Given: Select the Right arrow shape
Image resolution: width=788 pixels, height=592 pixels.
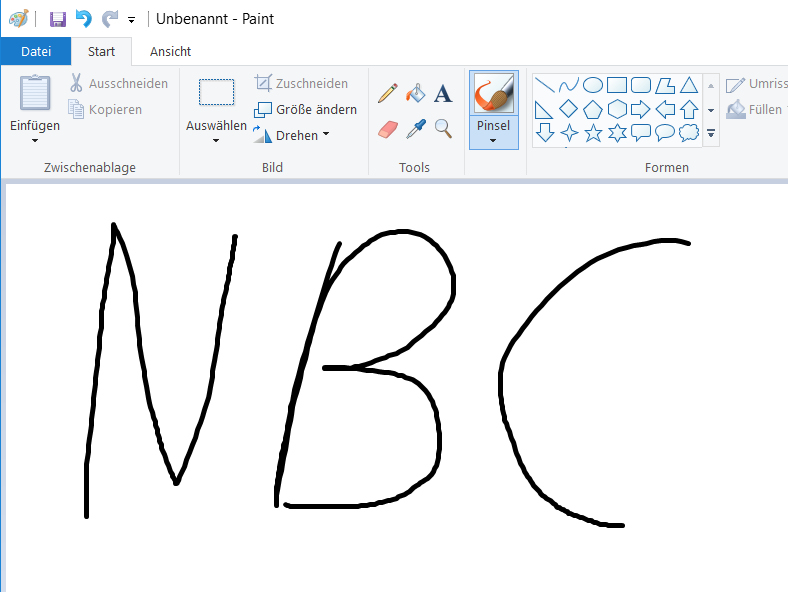Looking at the screenshot, I should tap(641, 109).
